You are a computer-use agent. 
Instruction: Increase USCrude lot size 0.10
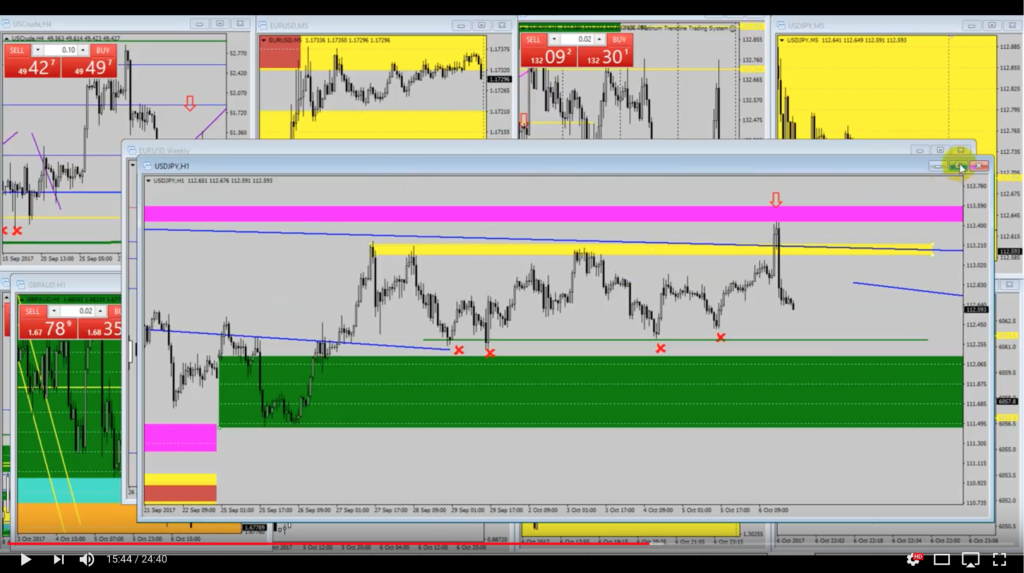pyautogui.click(x=83, y=50)
